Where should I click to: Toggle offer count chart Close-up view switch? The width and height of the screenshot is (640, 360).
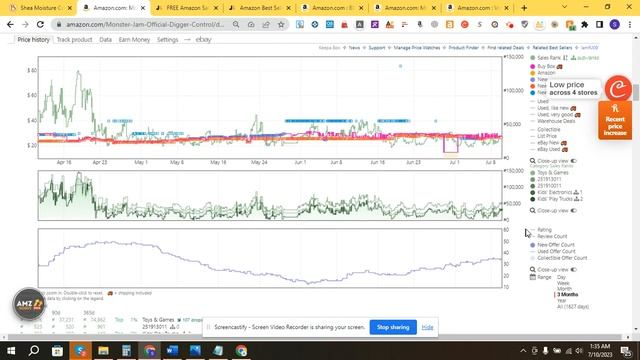(573, 269)
